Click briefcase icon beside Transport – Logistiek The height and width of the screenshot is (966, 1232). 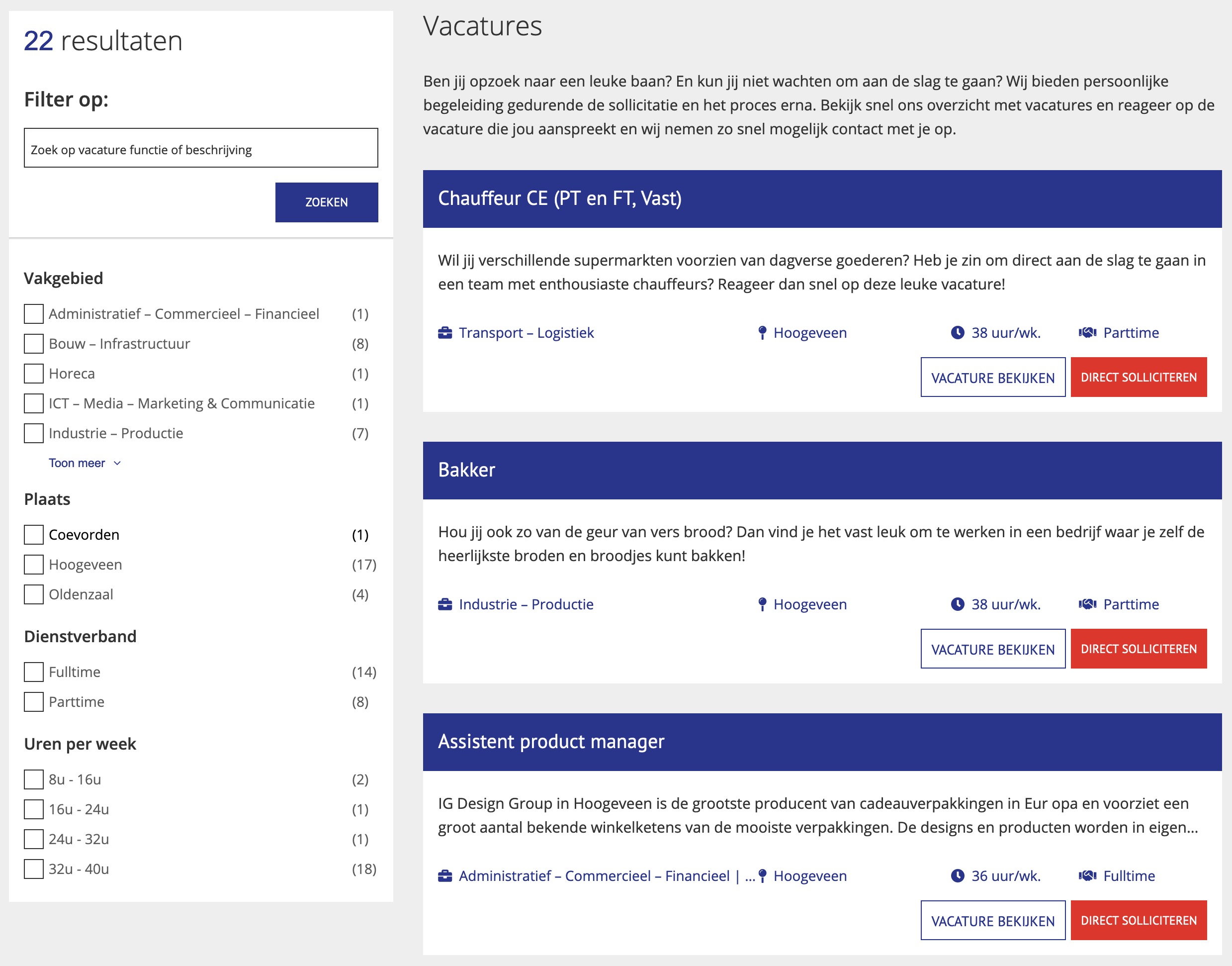[445, 333]
